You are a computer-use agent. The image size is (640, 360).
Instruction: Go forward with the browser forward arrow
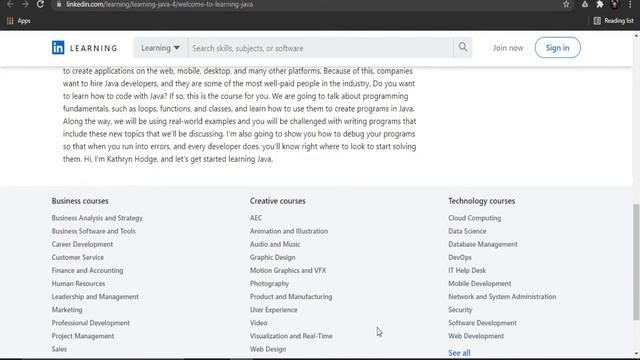coord(25,4)
